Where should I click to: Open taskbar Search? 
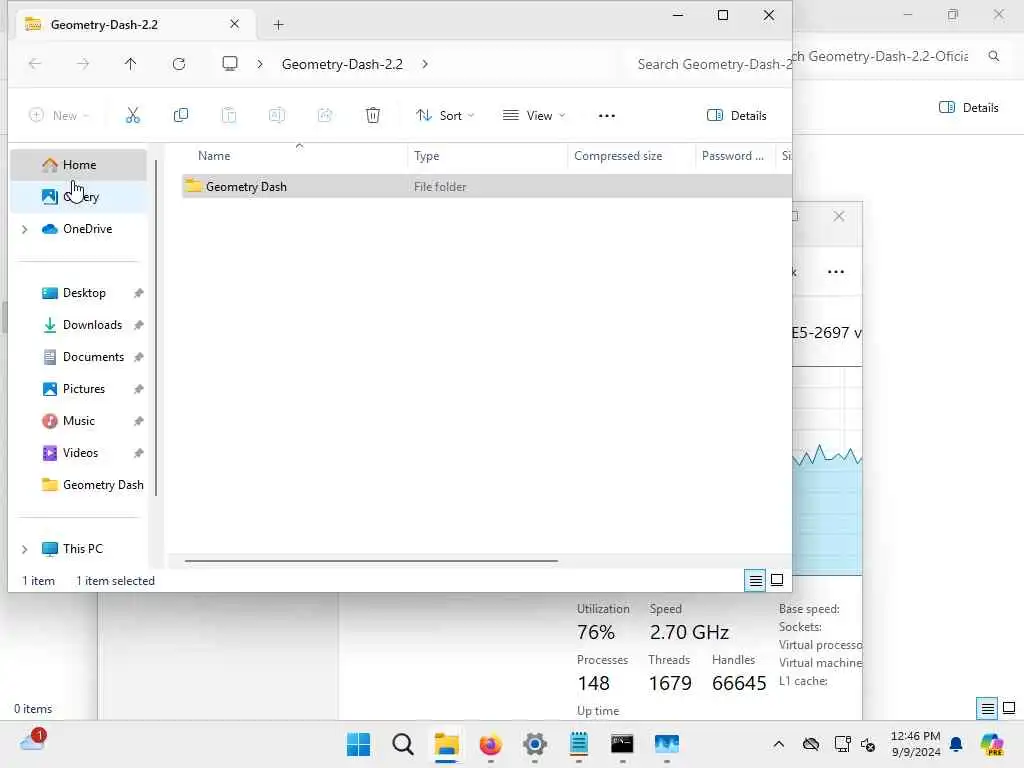pyautogui.click(x=403, y=744)
